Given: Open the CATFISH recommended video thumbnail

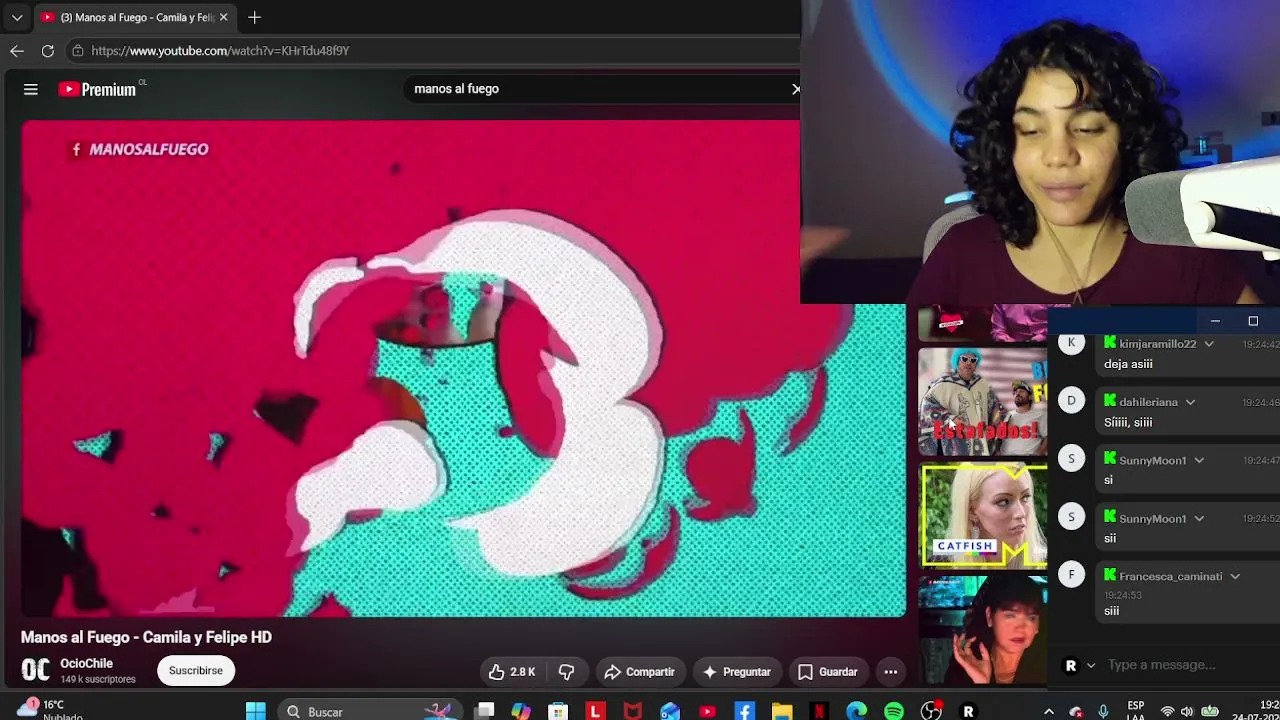Looking at the screenshot, I should [982, 515].
